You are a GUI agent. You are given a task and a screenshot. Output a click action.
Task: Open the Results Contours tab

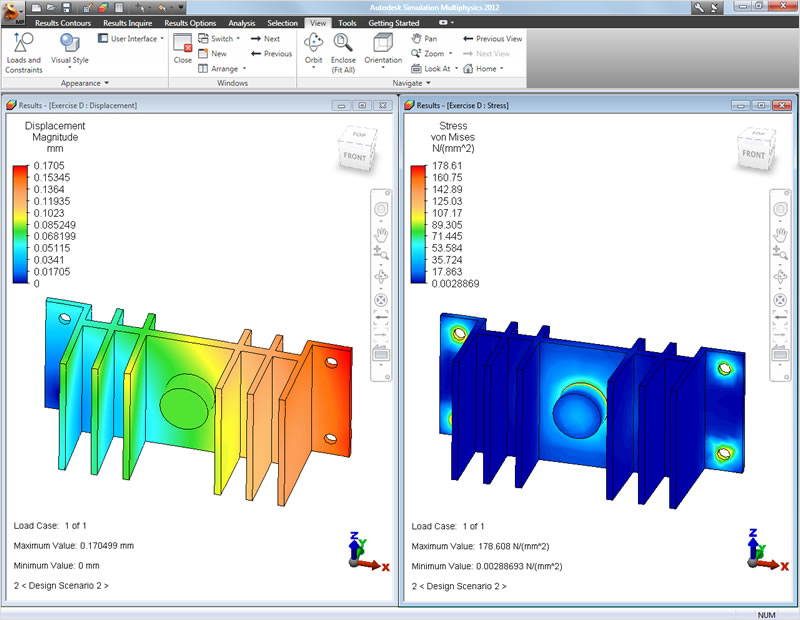pyautogui.click(x=61, y=22)
